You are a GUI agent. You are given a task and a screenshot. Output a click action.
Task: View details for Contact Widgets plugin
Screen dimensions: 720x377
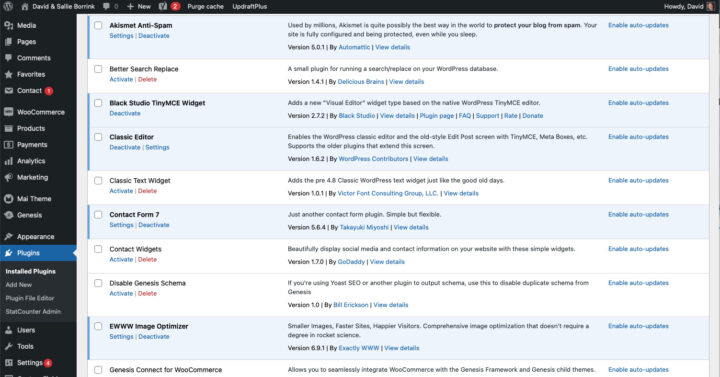387,262
